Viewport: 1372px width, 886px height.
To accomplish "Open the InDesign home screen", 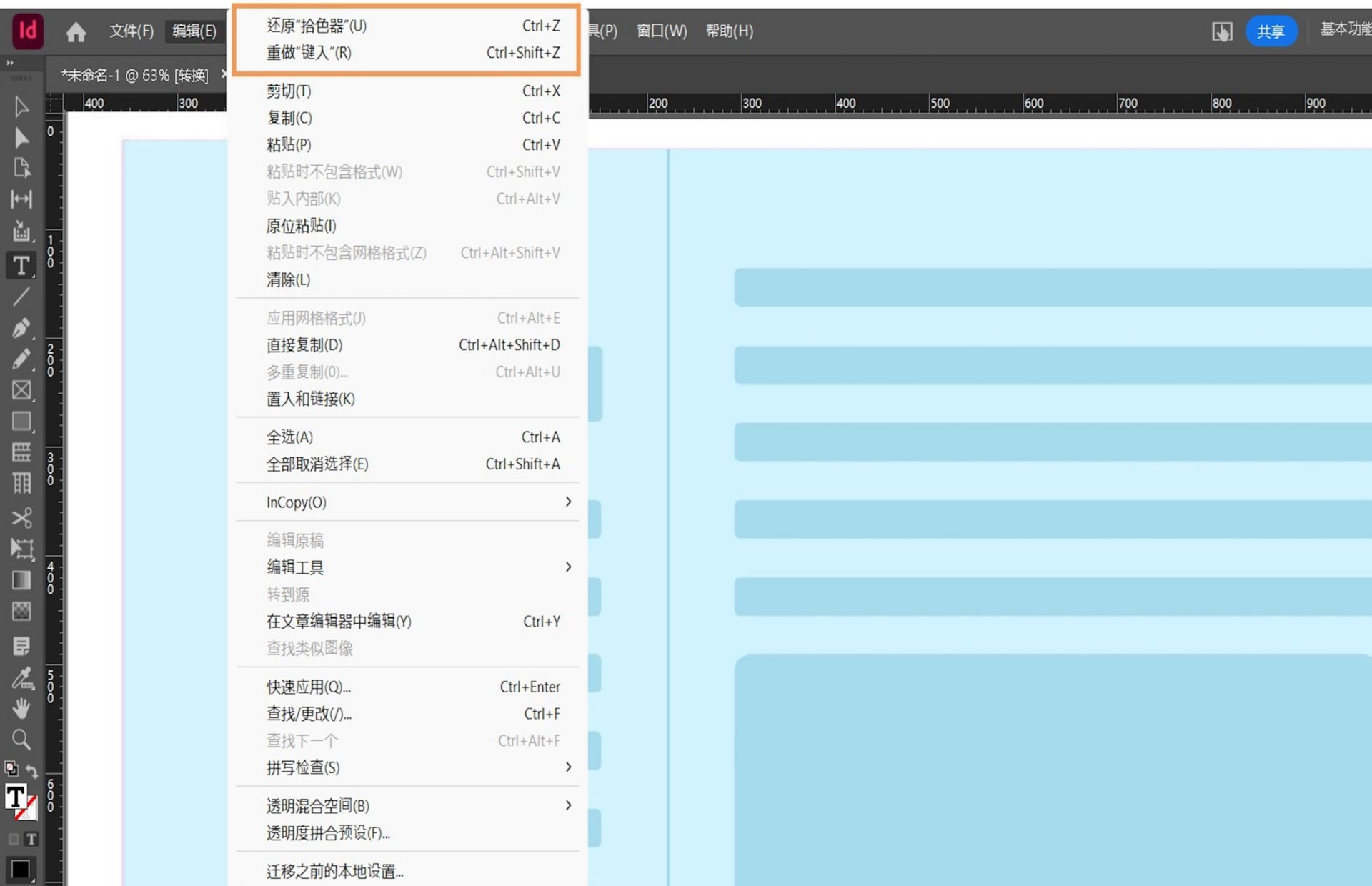I will pos(75,31).
